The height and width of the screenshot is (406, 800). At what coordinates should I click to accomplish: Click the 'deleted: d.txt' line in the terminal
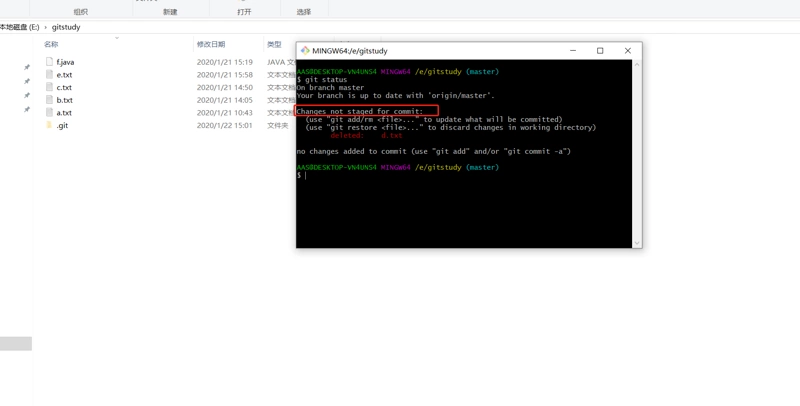pos(366,135)
